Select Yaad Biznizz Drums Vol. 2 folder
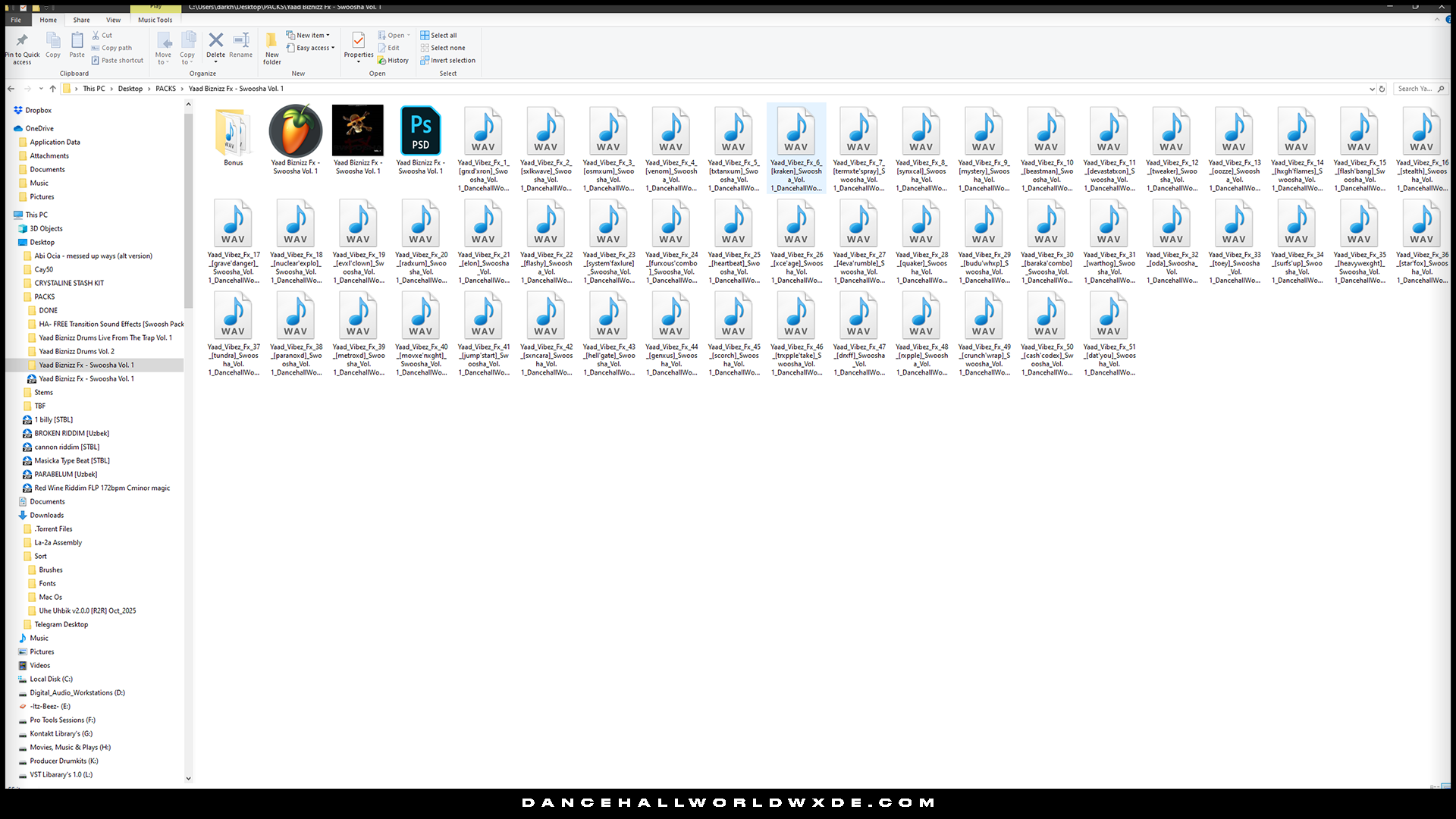Screen dimensions: 1456x819 (77, 351)
